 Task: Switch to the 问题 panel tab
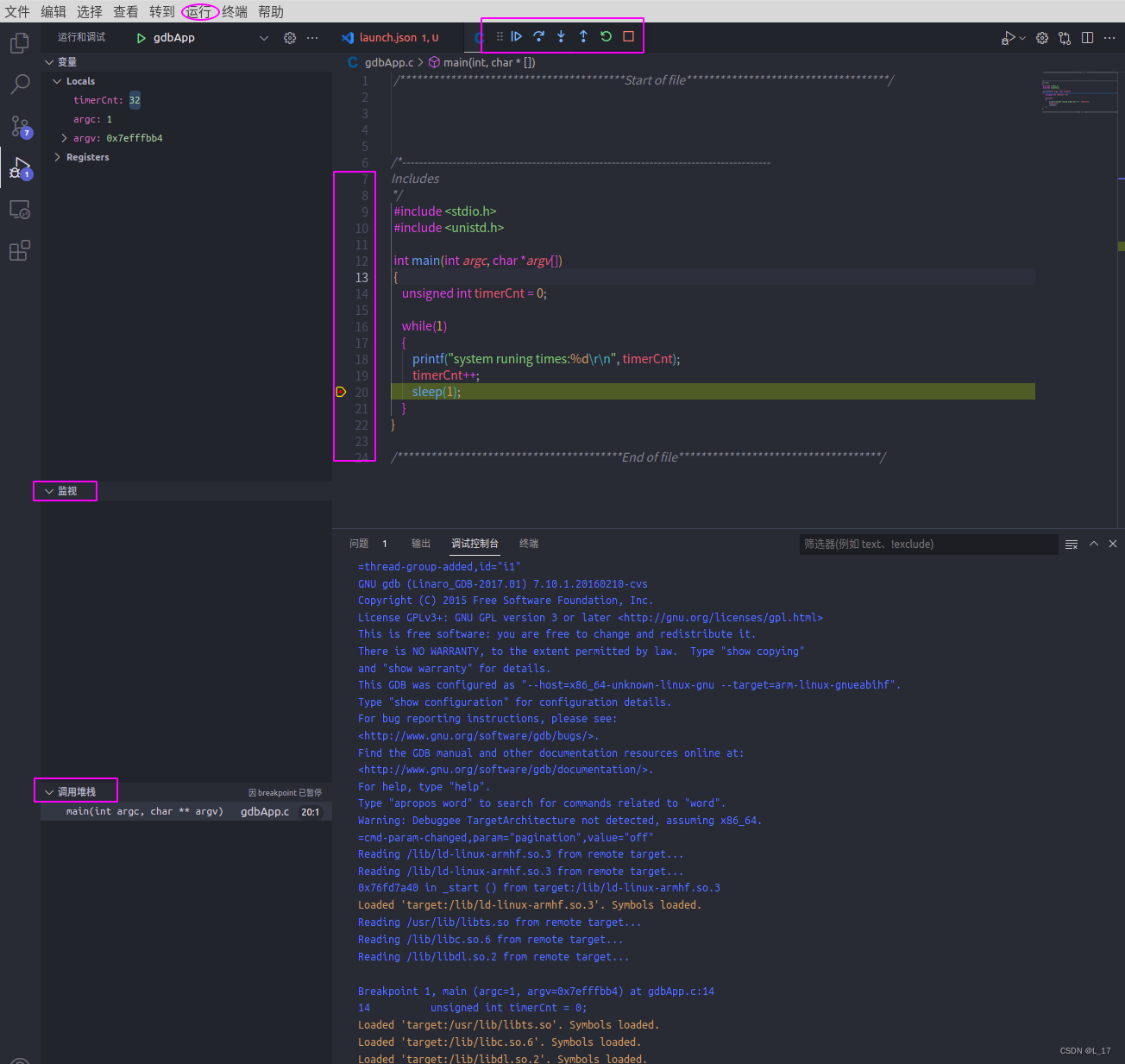coord(359,544)
